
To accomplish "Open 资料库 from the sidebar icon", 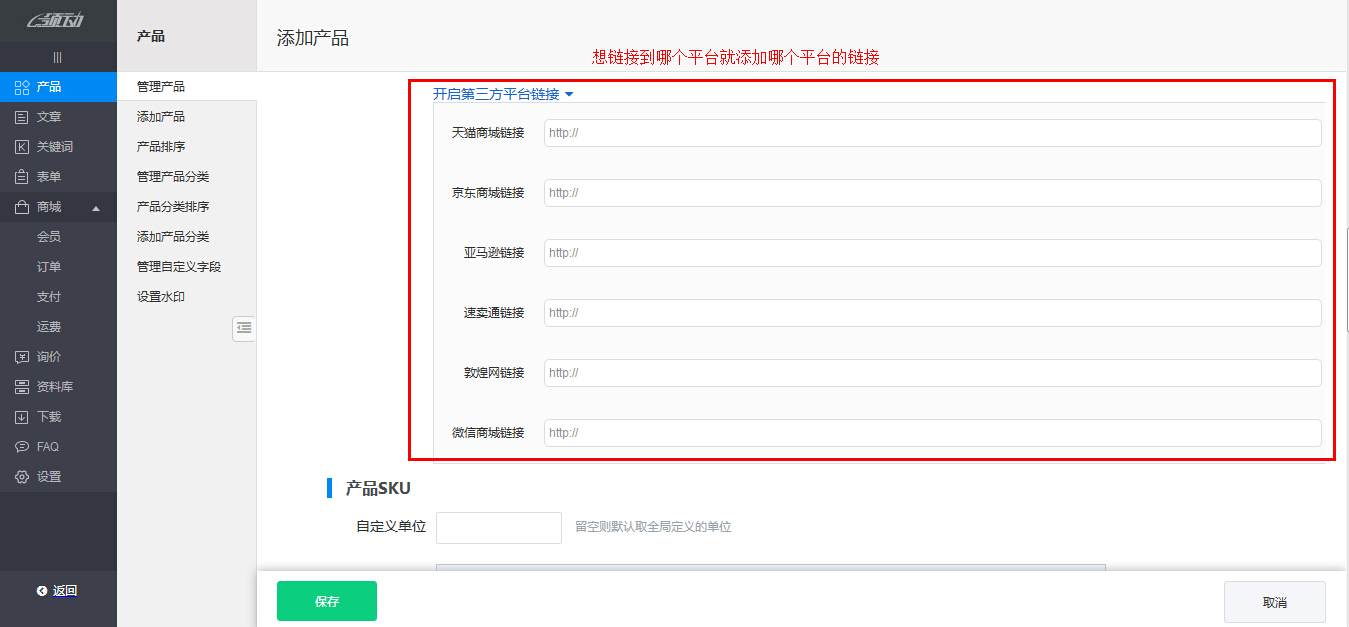I will (x=22, y=386).
